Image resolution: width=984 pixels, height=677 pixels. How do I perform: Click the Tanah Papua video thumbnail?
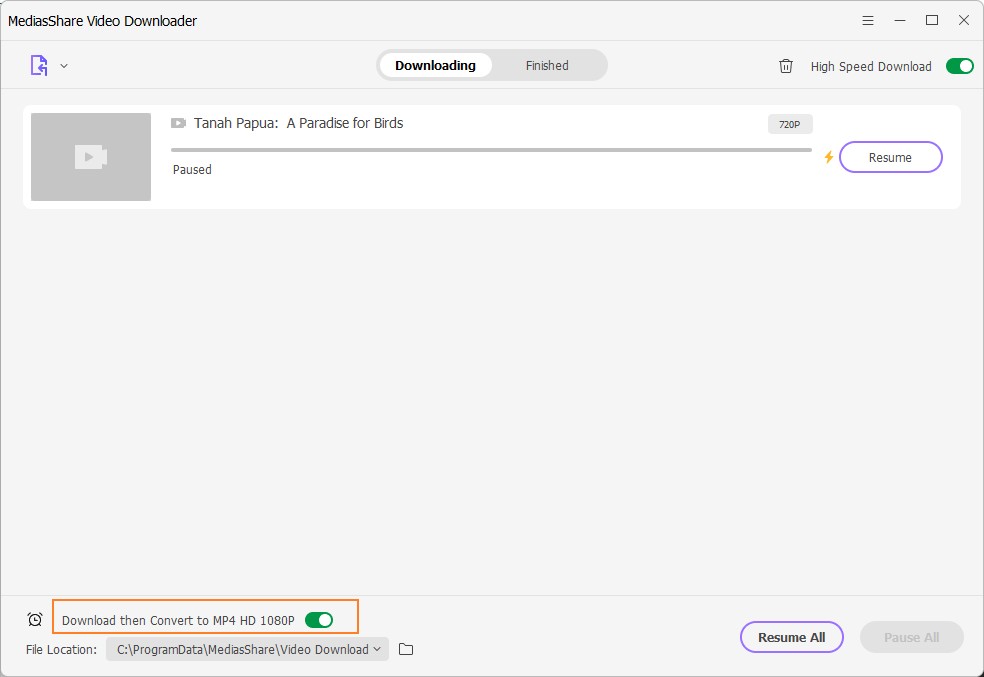pyautogui.click(x=91, y=157)
